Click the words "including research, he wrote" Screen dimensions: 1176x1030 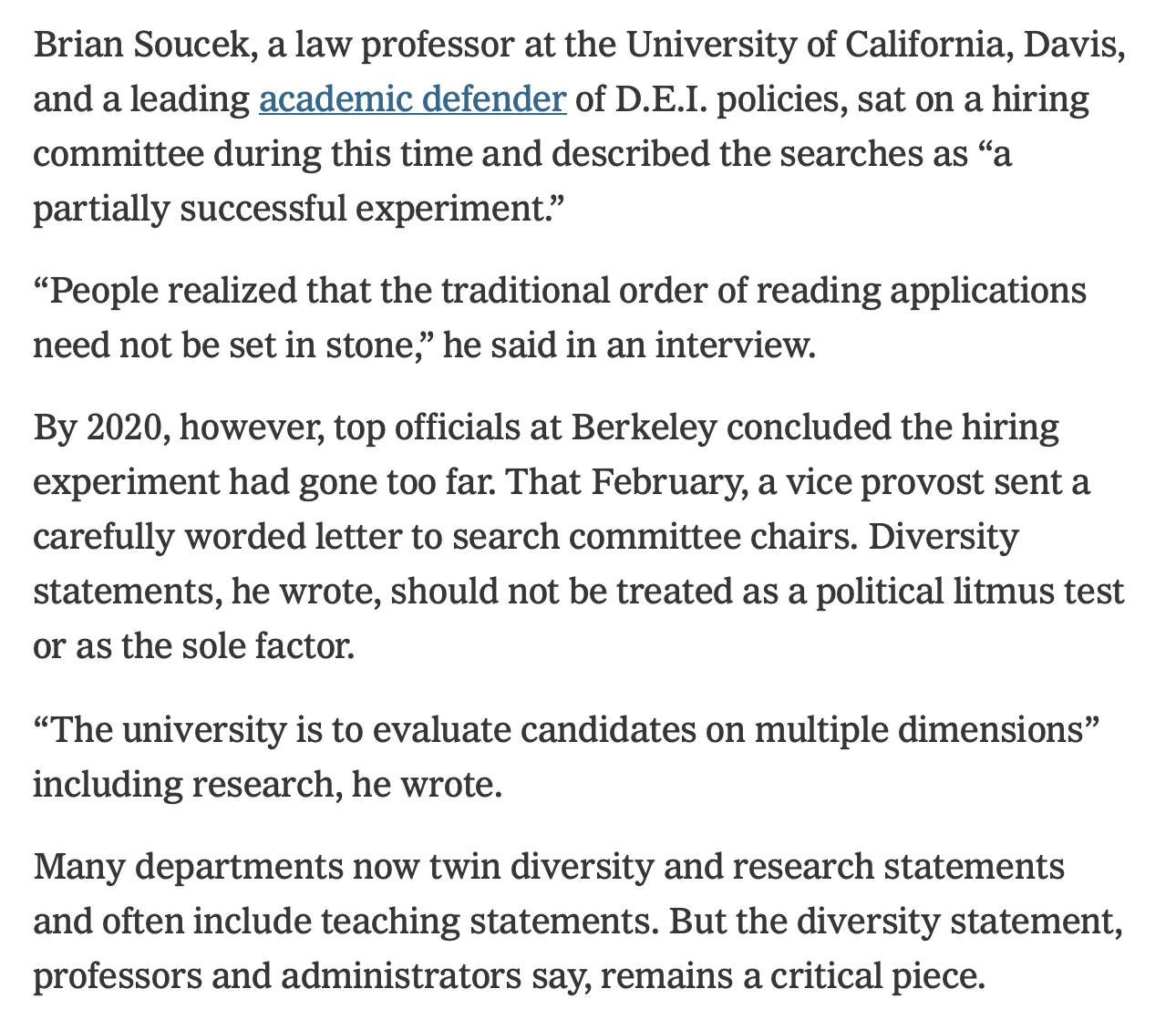tap(267, 785)
